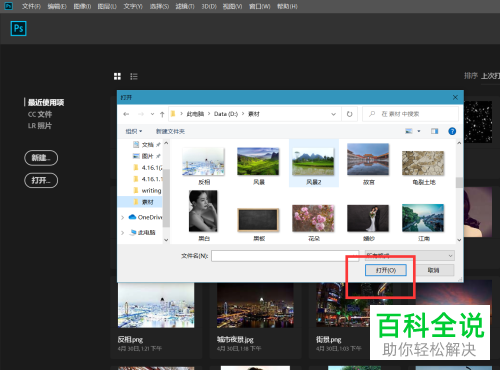Open the file format filter dropdown
Screen dimensions: 500x370
(410, 256)
